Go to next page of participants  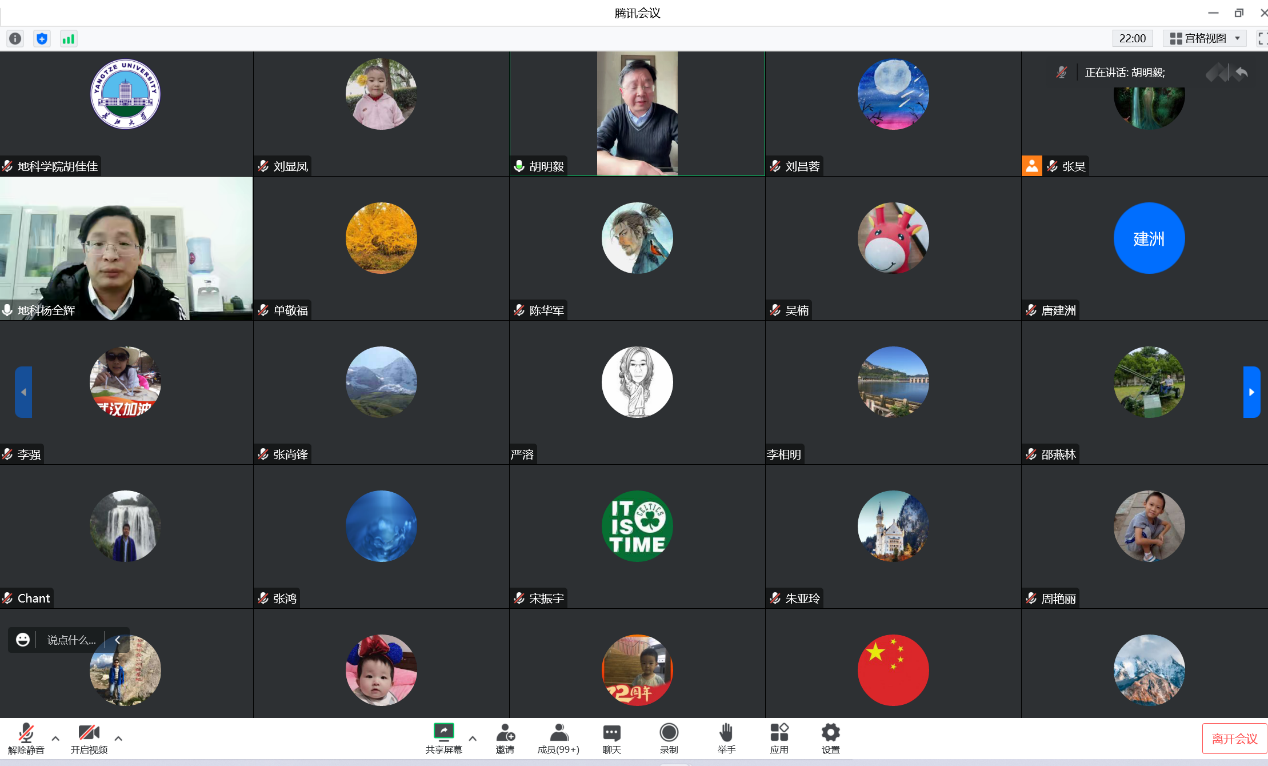click(x=1251, y=392)
